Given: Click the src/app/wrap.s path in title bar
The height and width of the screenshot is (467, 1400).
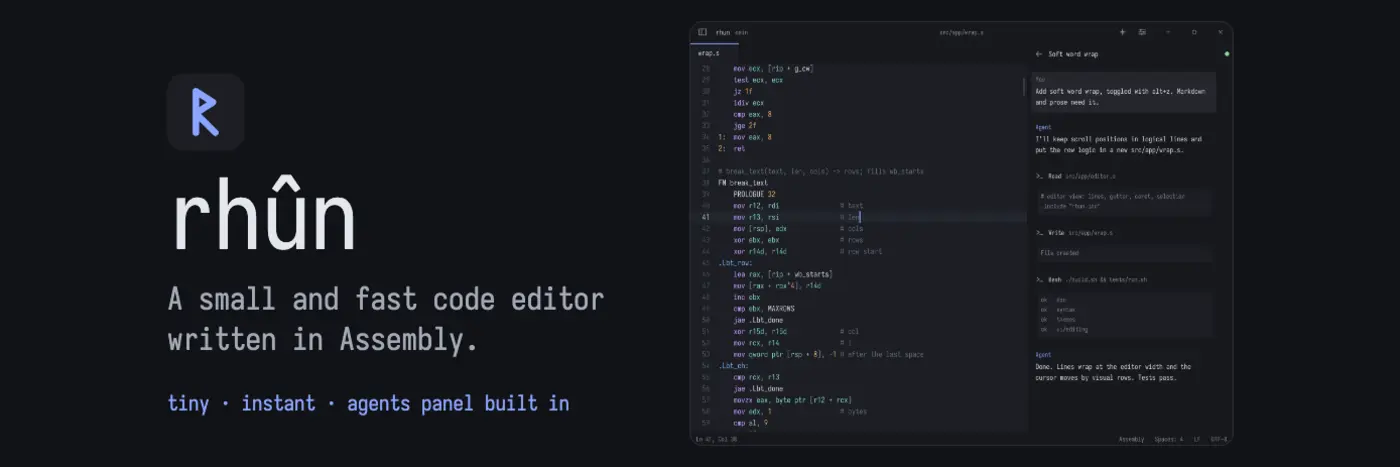Looking at the screenshot, I should [961, 32].
